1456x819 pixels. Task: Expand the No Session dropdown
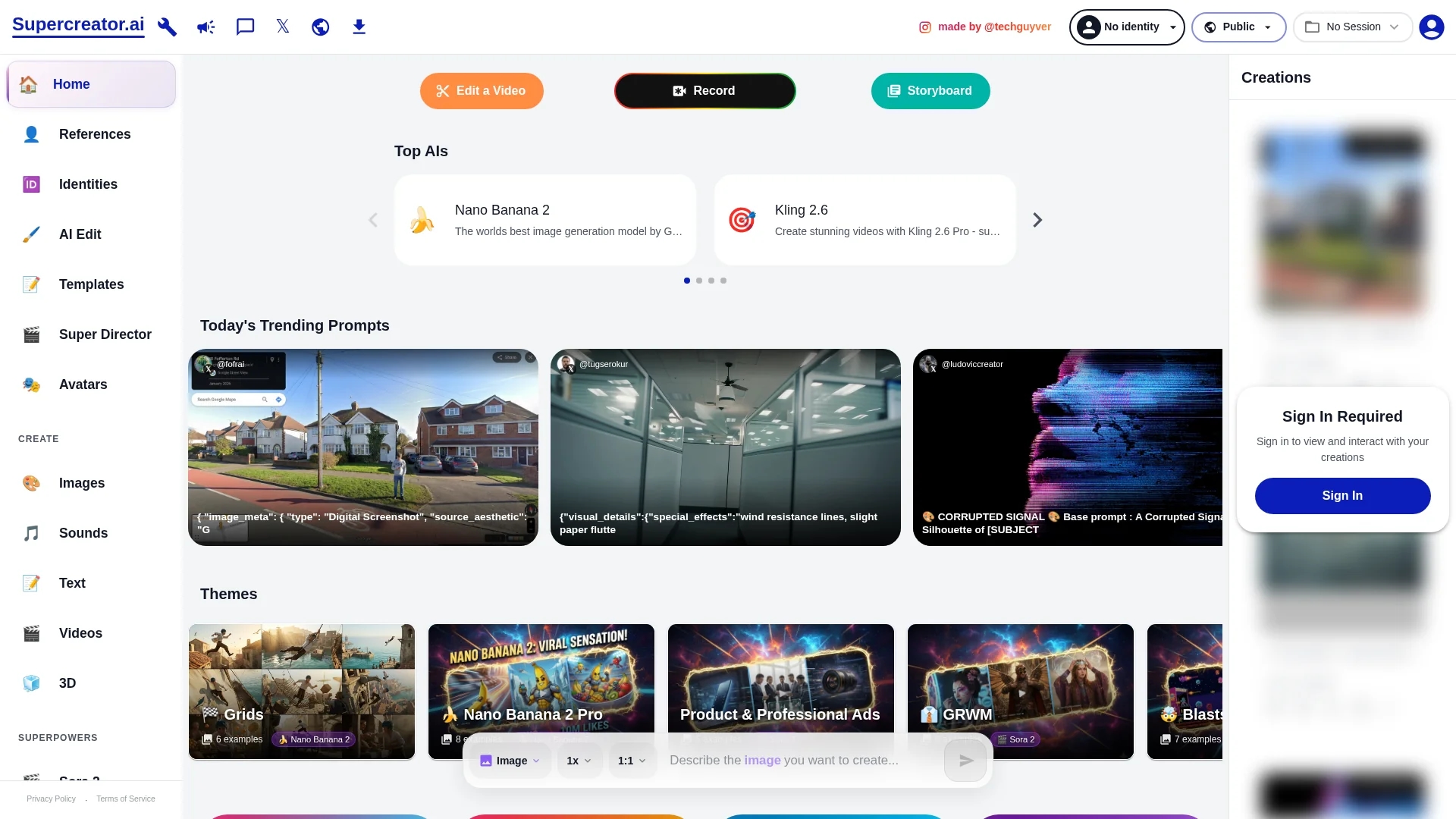coord(1353,27)
